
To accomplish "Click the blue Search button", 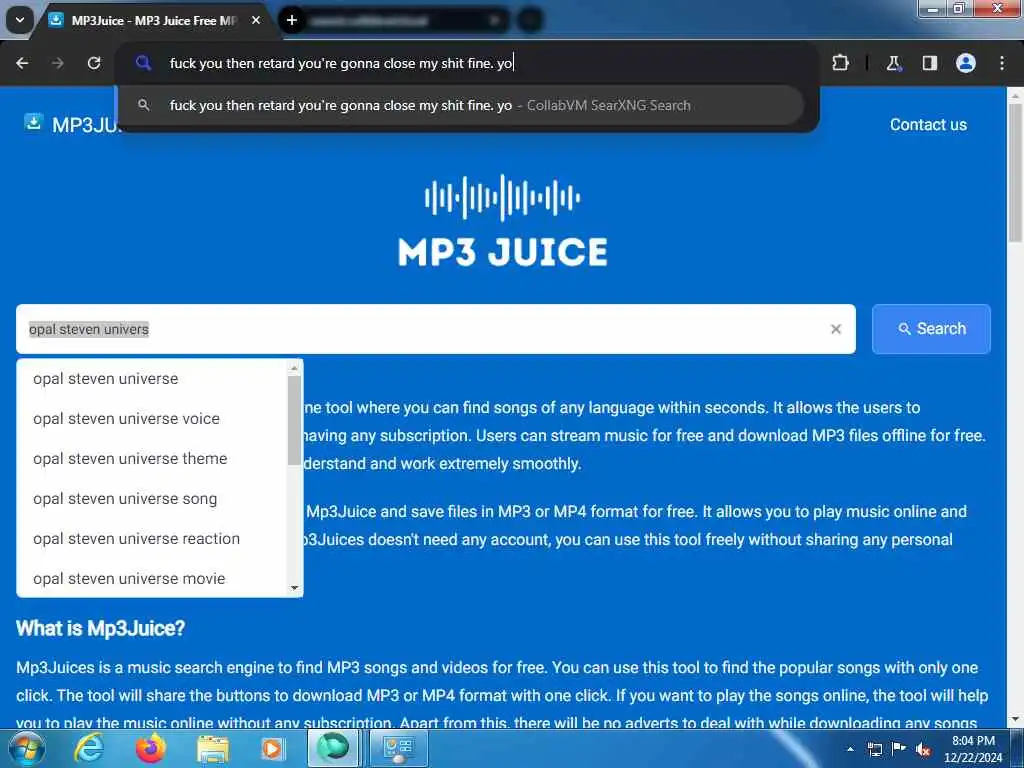I will tap(931, 329).
